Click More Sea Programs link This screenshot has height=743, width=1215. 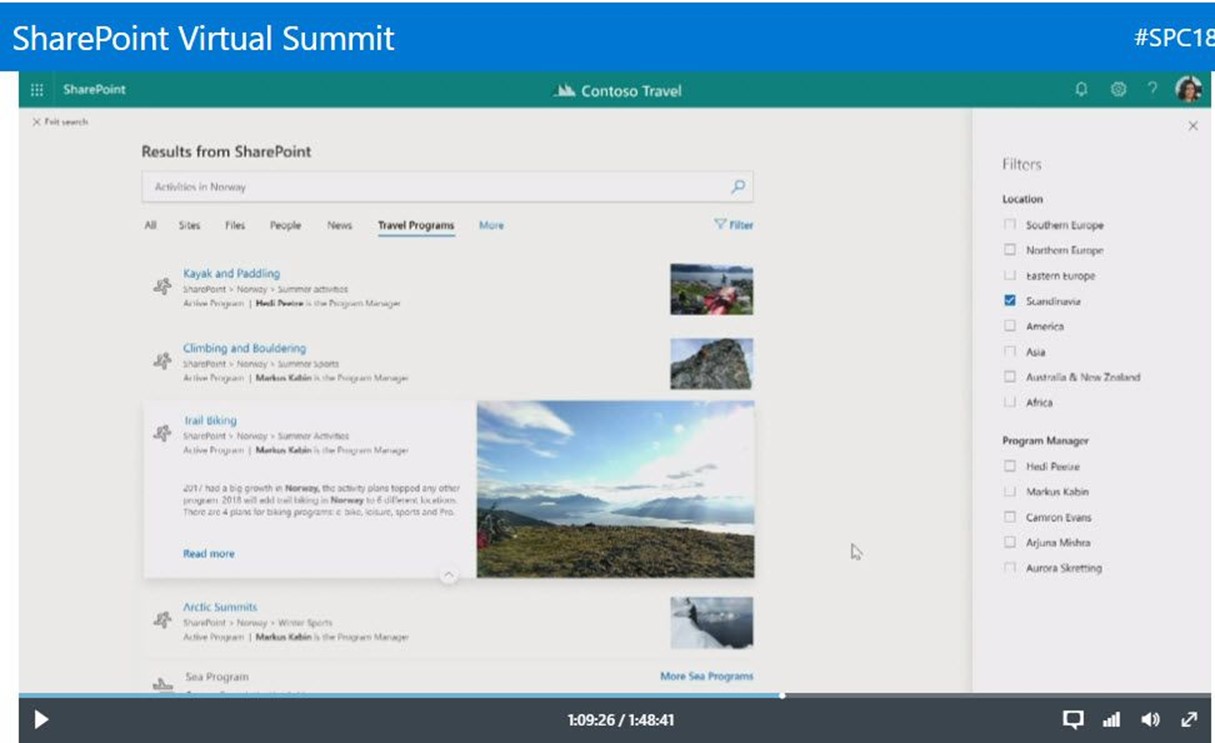706,676
